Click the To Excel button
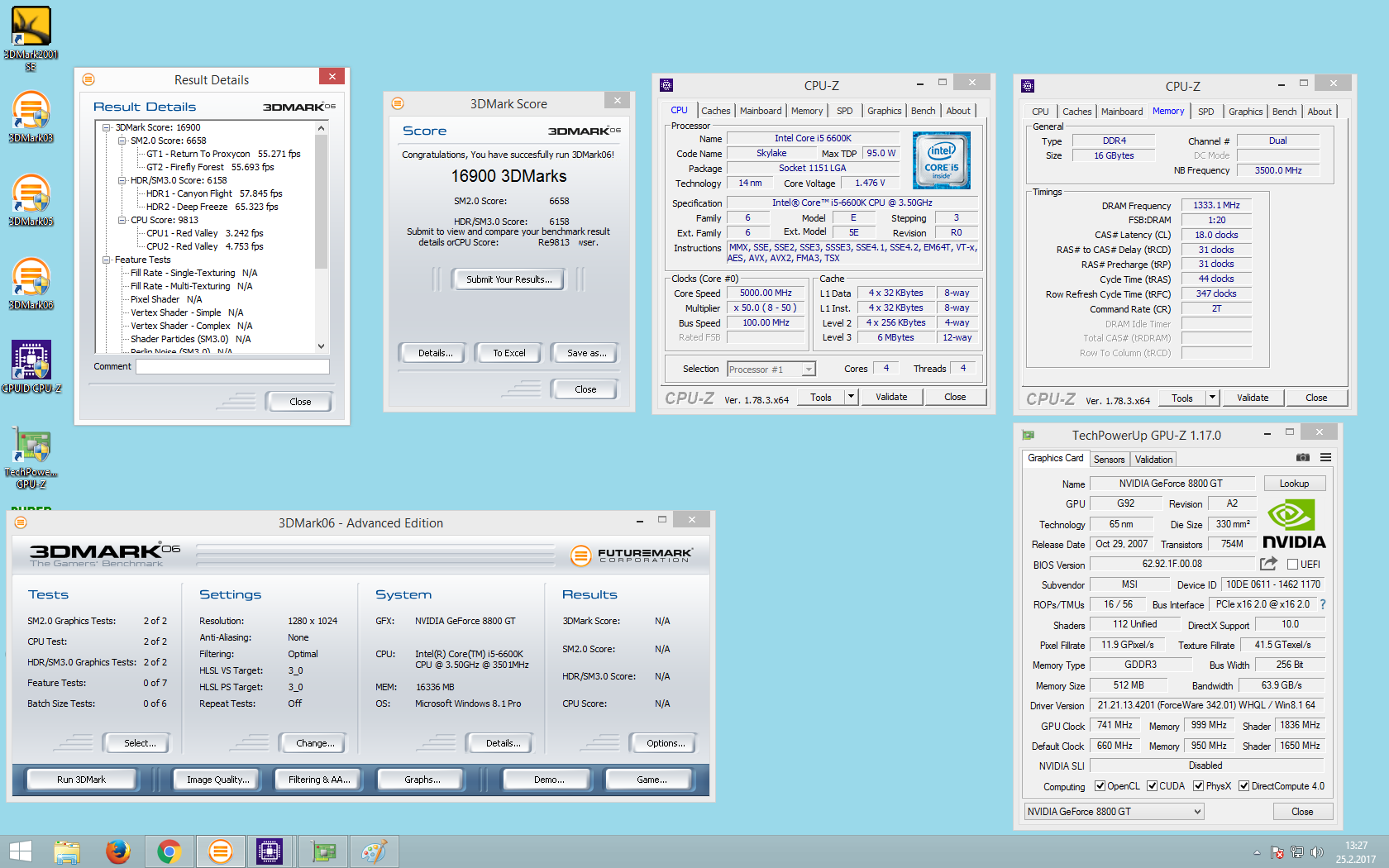 [509, 353]
